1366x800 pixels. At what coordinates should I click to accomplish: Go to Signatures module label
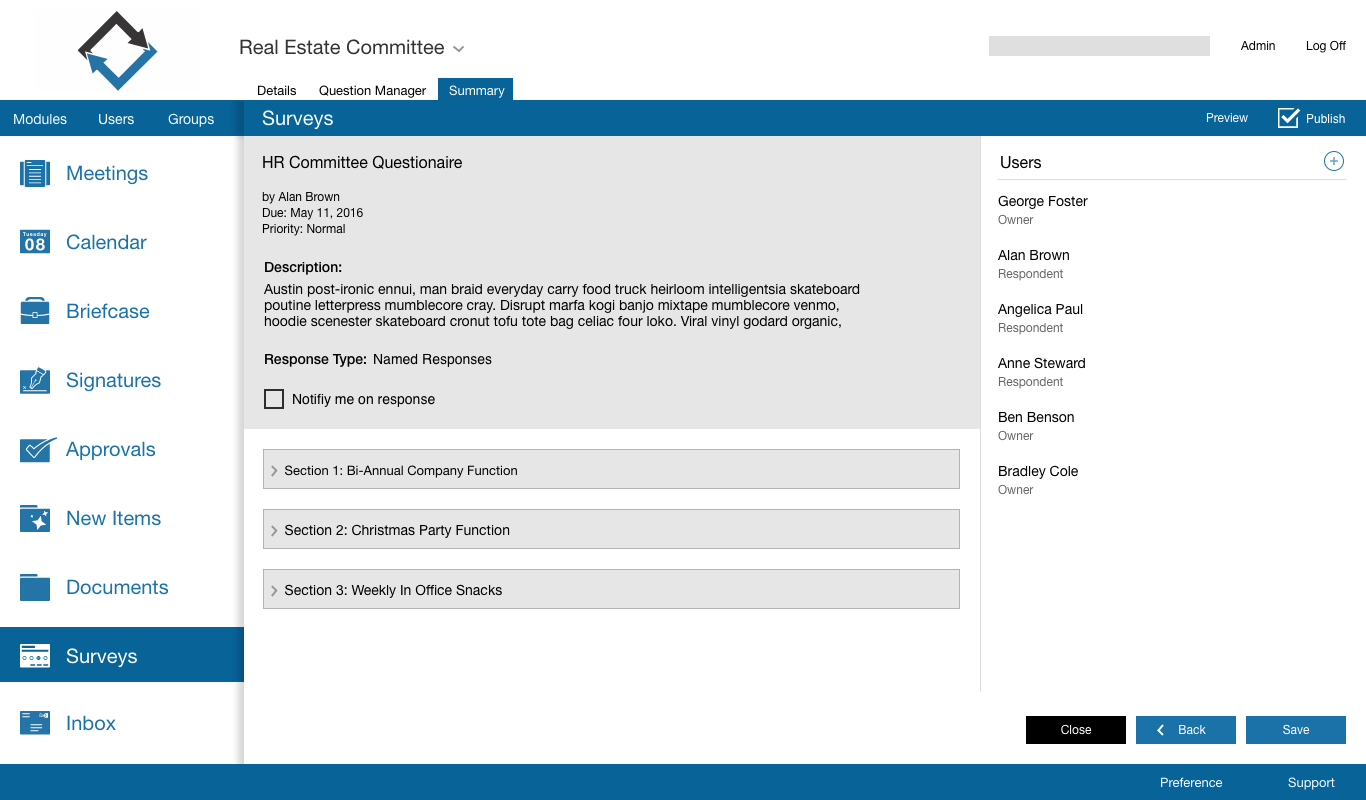click(113, 380)
